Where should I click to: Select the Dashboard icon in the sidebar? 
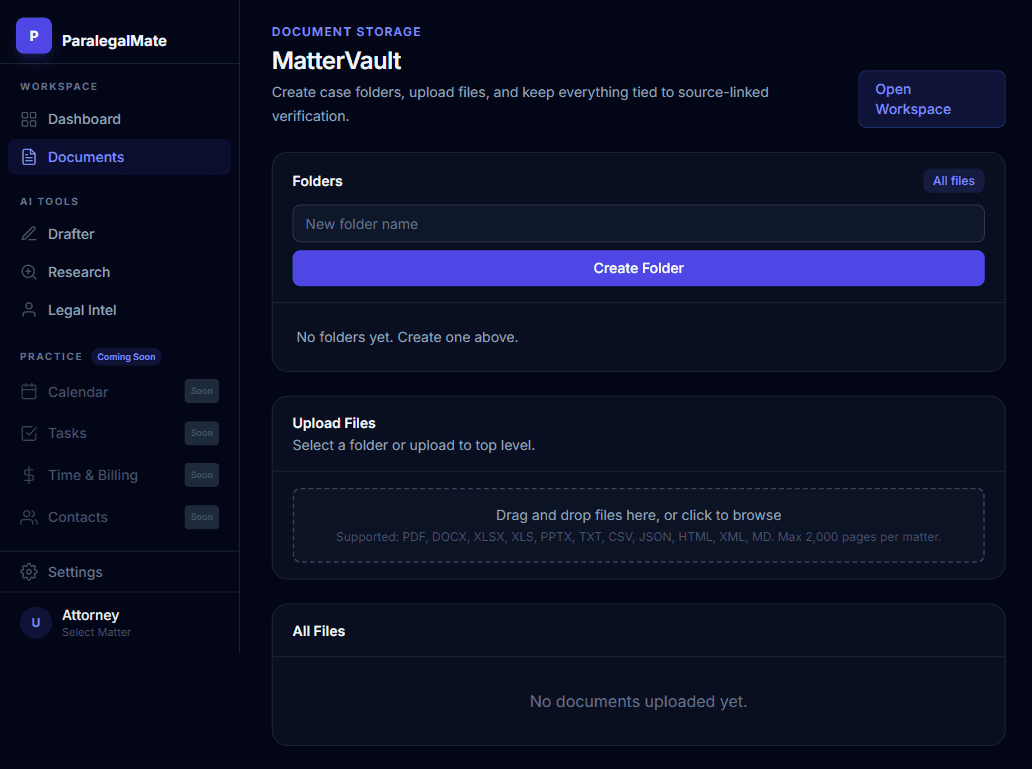pos(30,119)
